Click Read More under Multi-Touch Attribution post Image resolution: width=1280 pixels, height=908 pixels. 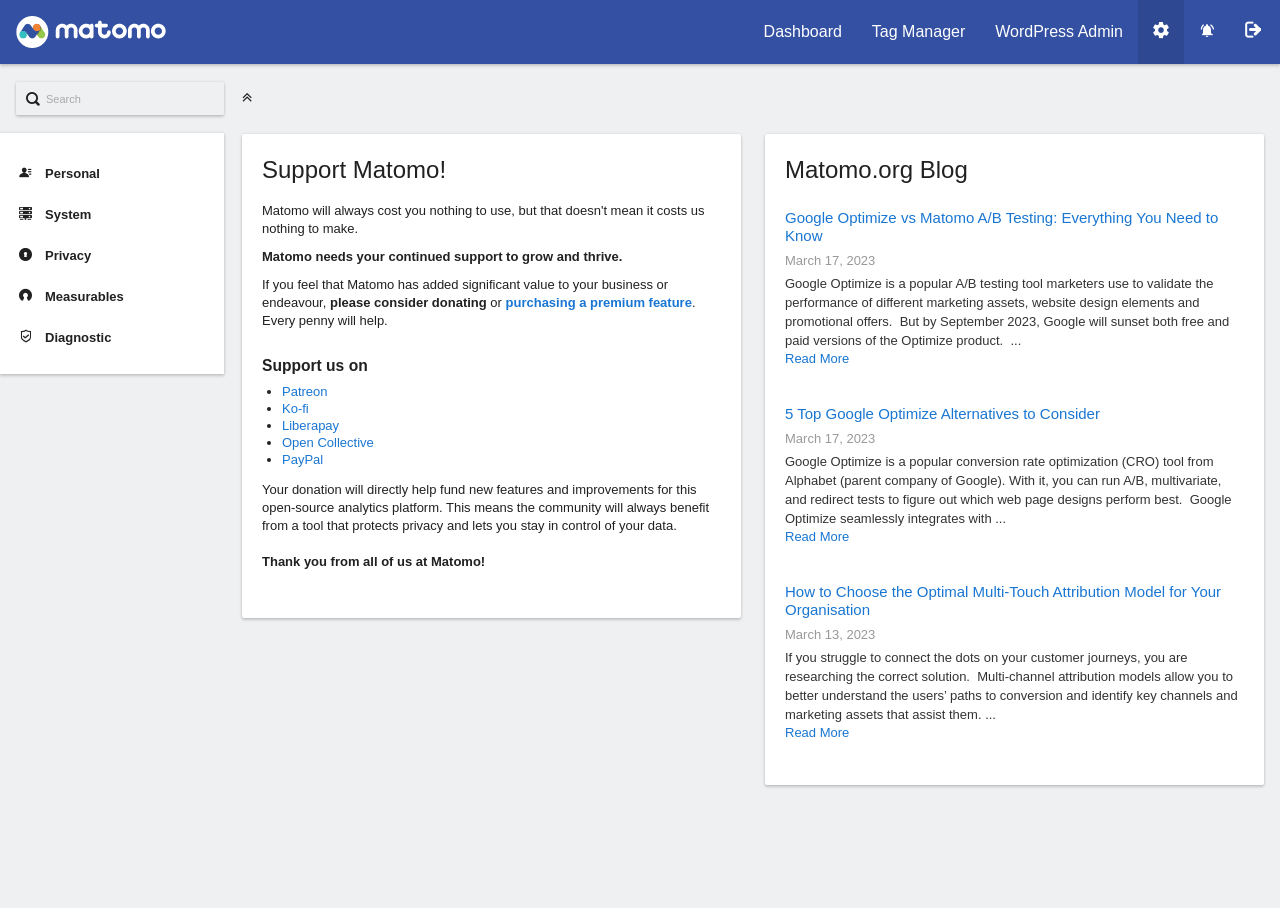pos(817,733)
